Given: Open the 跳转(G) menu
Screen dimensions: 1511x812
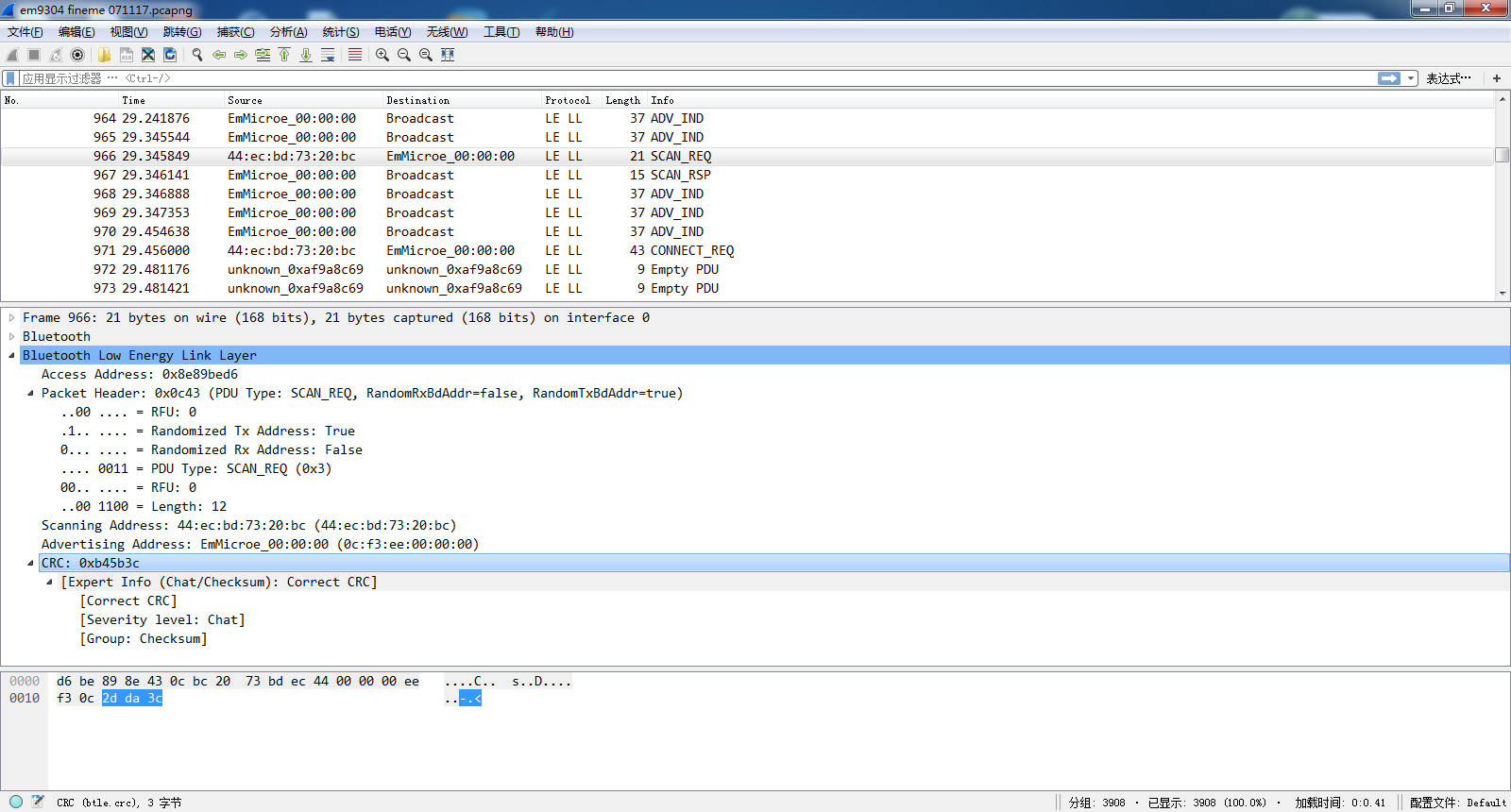Looking at the screenshot, I should pos(182,32).
